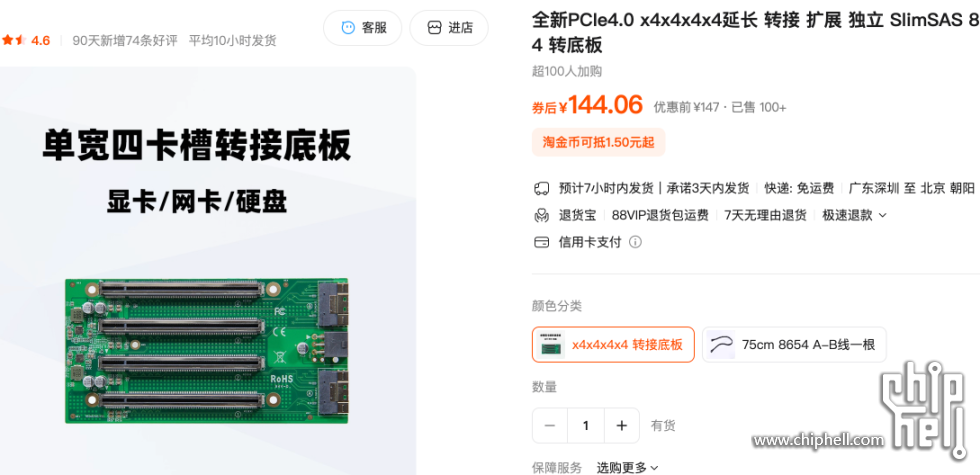The height and width of the screenshot is (475, 980).
Task: Open the 客服 button
Action: click(362, 28)
